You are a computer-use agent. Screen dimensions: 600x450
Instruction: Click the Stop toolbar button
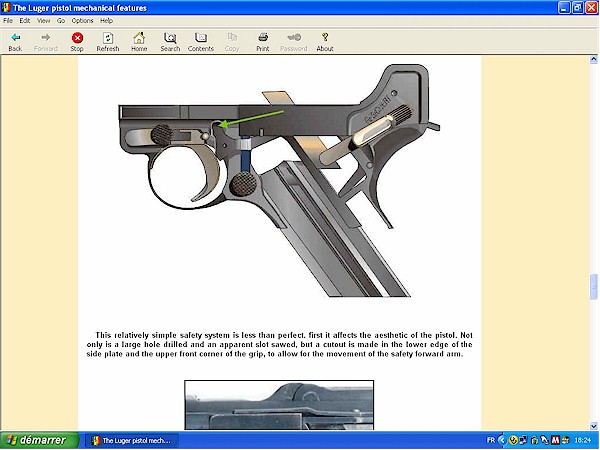coord(77,42)
